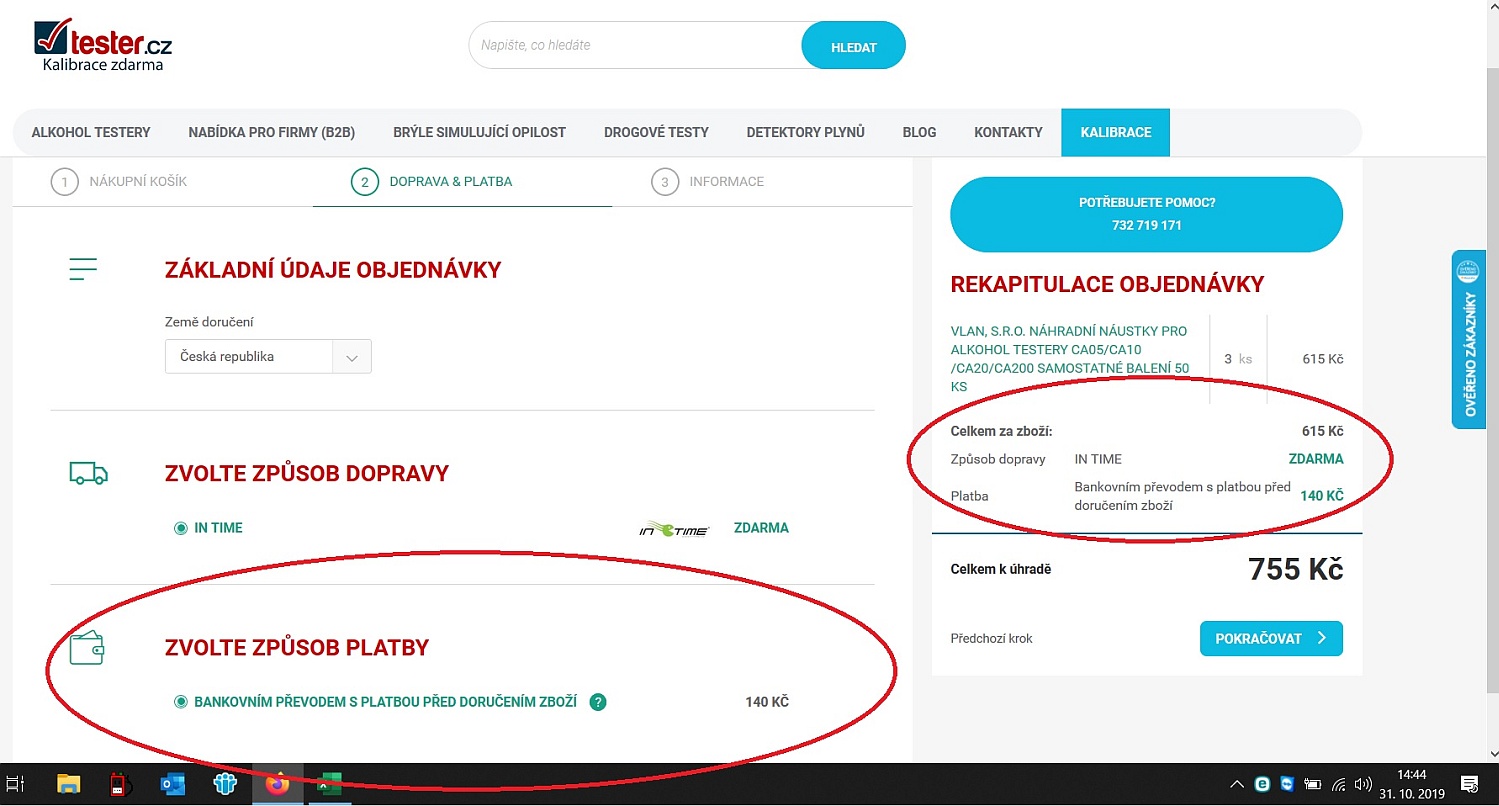
Task: Open the Země doručení country dropdown
Action: tap(268, 357)
